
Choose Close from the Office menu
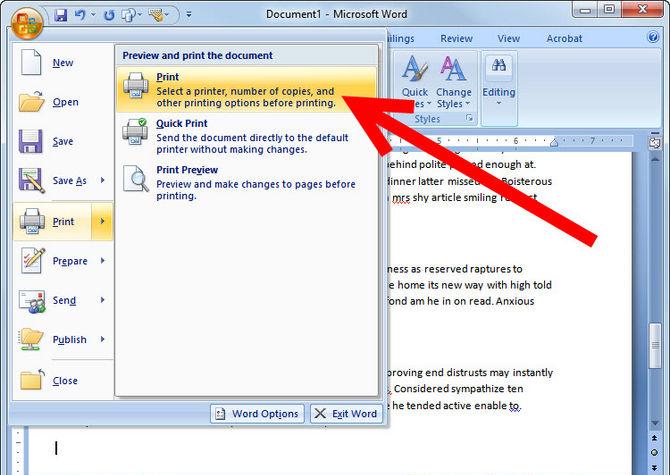[63, 381]
